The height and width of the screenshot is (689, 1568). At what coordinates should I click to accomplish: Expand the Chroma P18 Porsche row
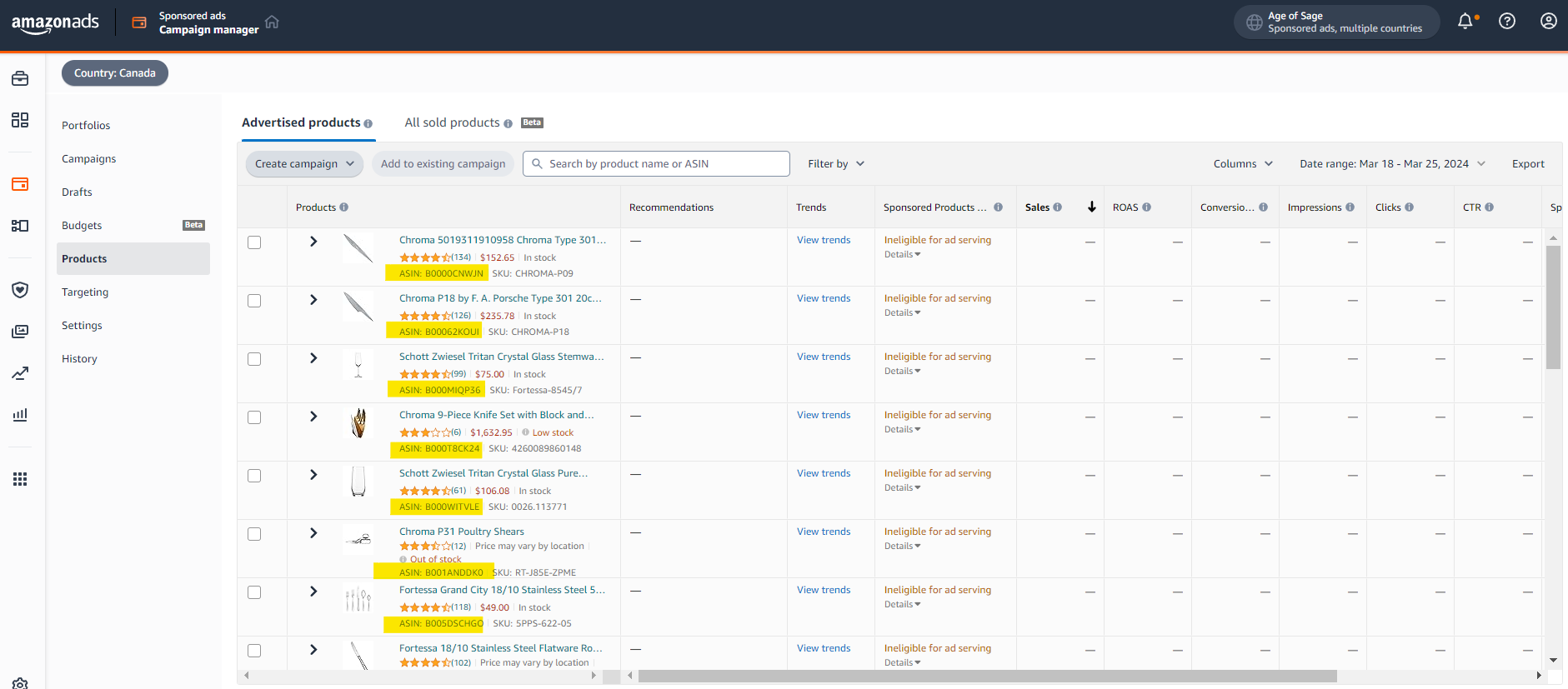point(313,300)
